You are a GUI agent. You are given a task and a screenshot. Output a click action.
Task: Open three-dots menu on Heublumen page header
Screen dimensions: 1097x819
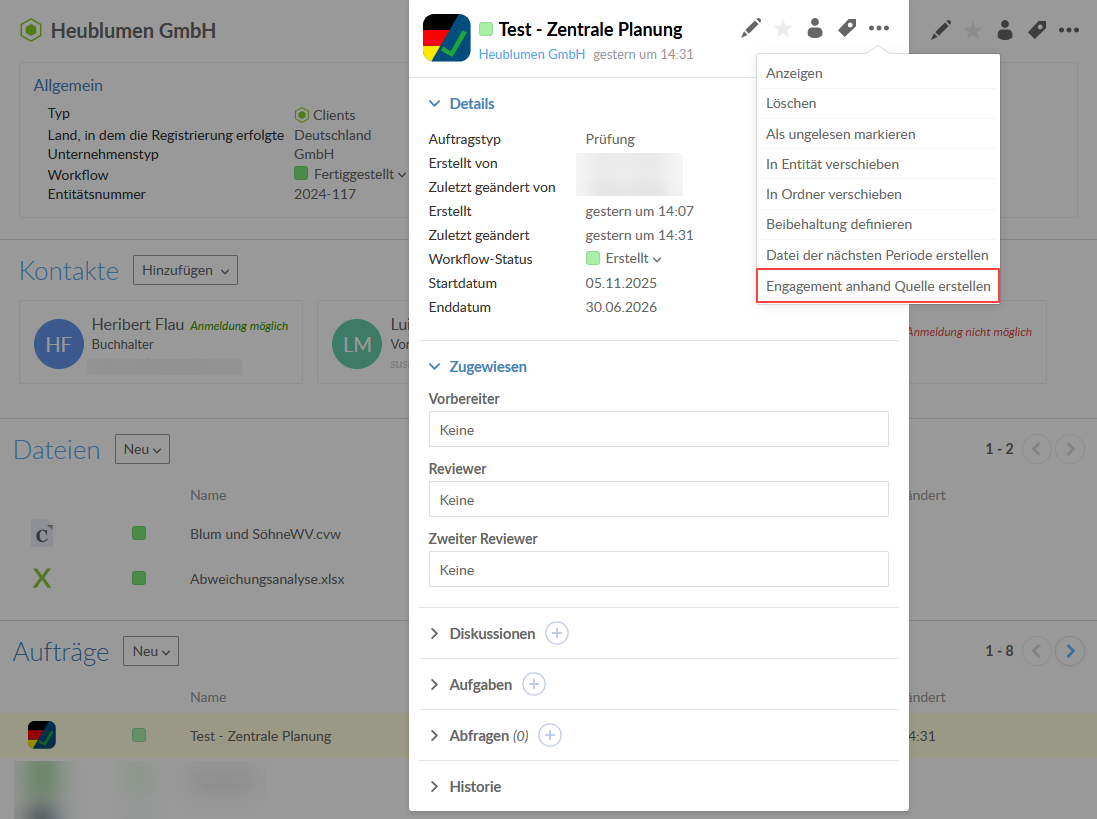click(x=1069, y=30)
